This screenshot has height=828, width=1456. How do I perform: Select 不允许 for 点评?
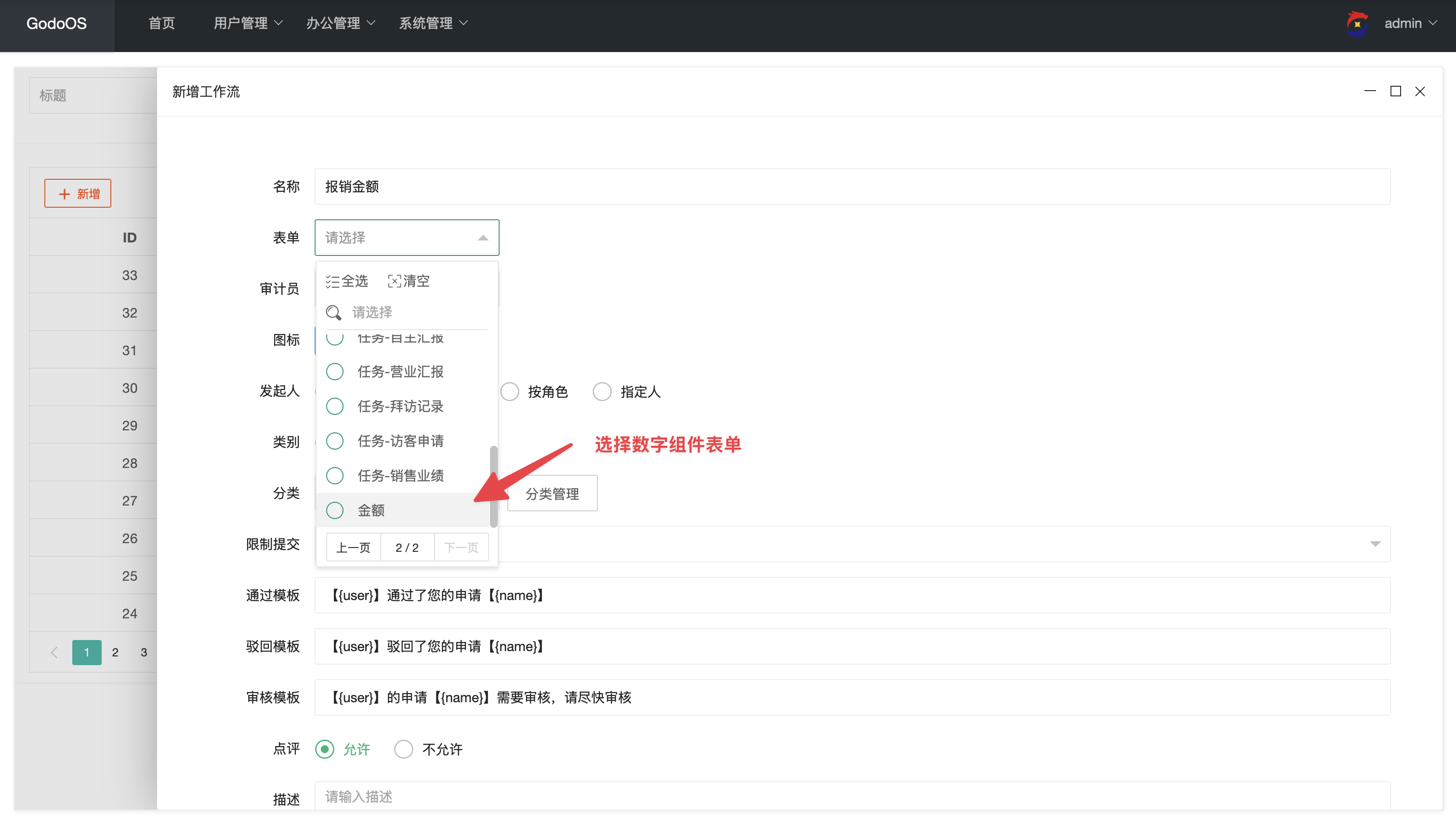click(404, 749)
